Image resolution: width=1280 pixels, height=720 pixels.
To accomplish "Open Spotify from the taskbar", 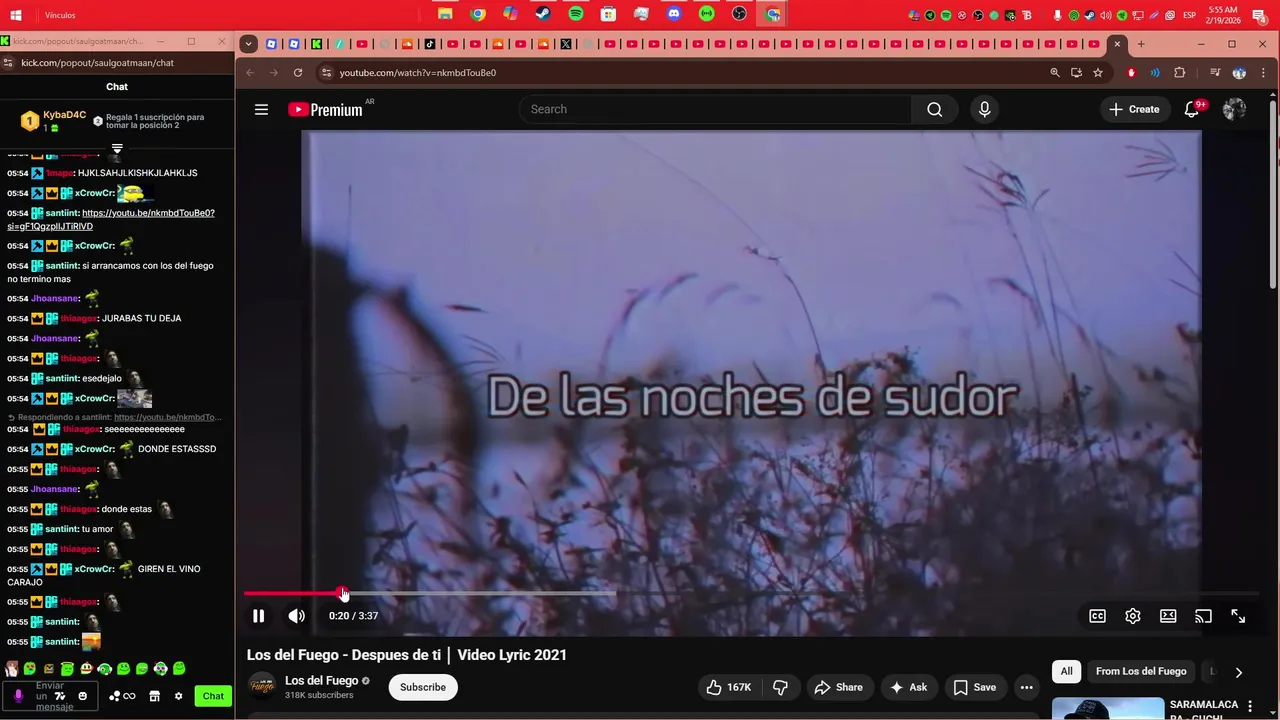I will [x=576, y=14].
